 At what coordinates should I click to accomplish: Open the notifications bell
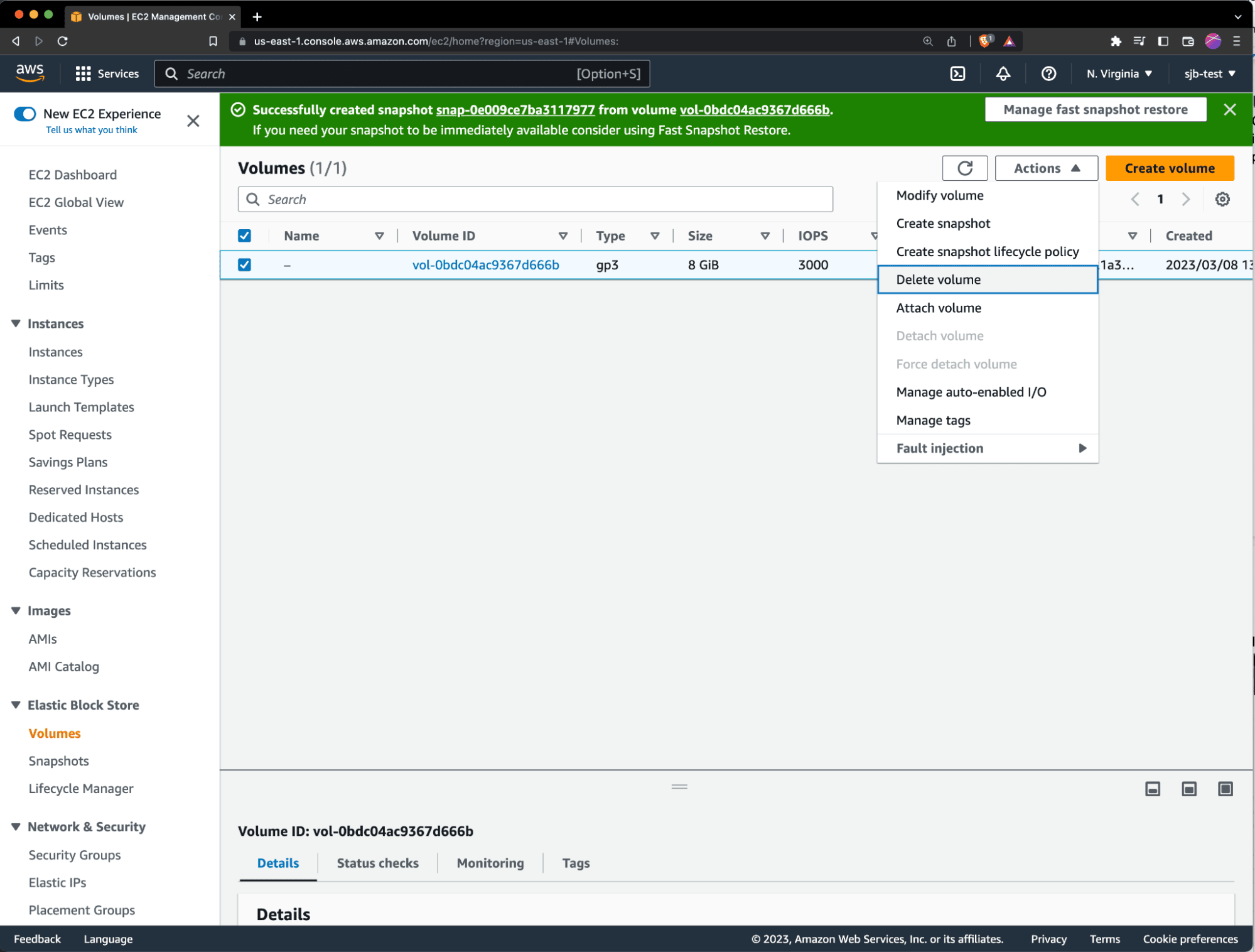point(1003,74)
